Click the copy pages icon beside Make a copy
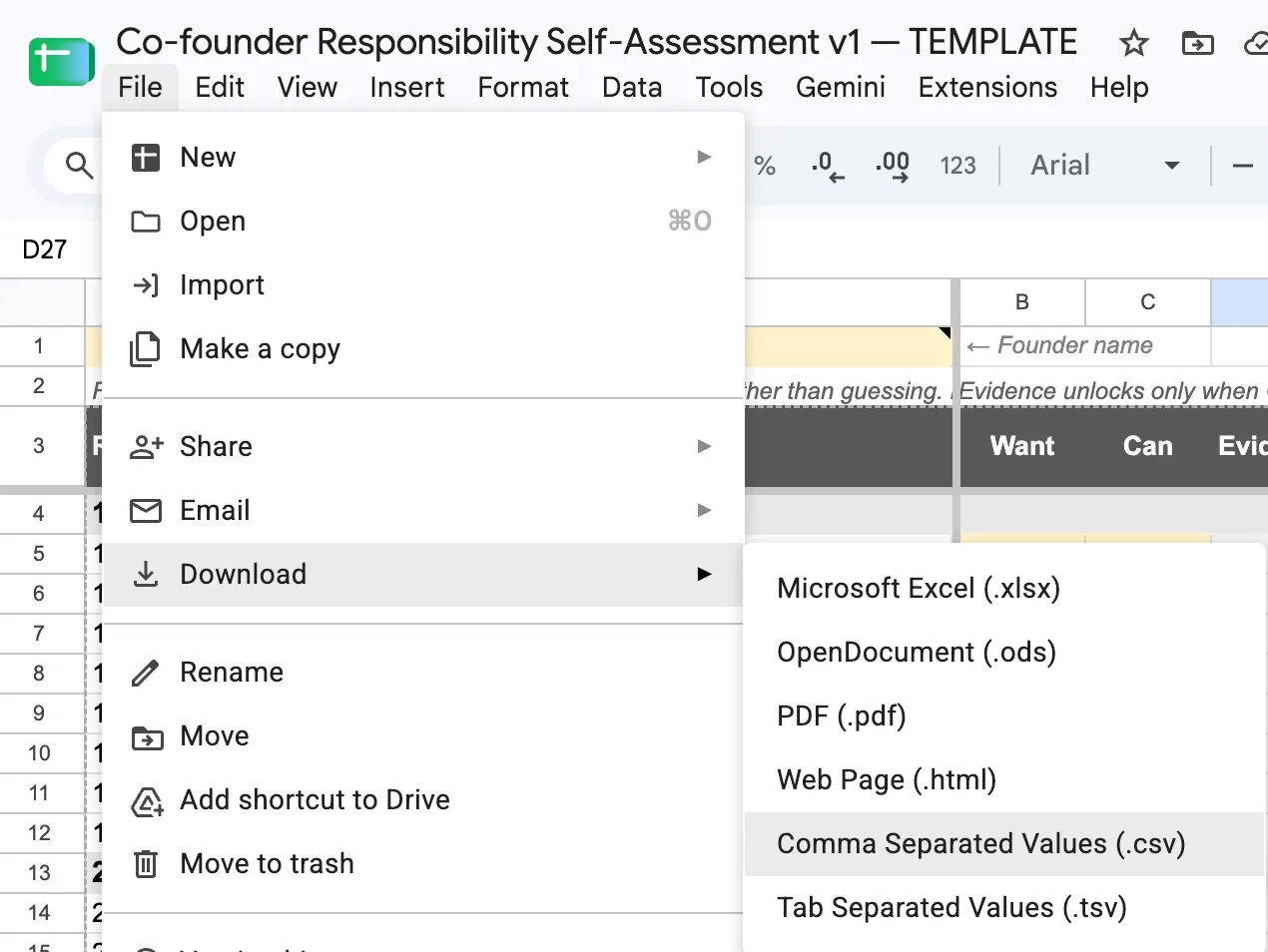This screenshot has width=1268, height=952. [146, 349]
